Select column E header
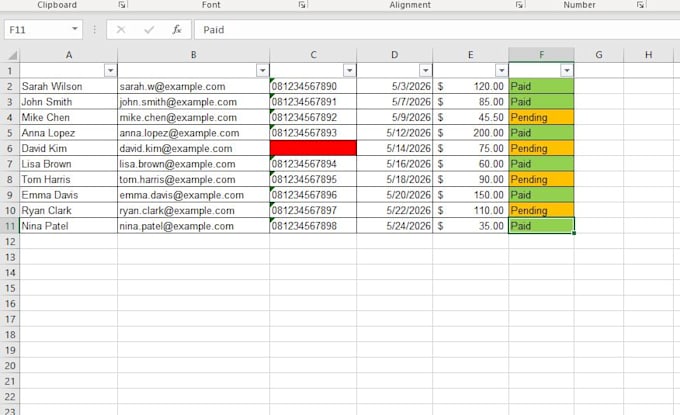Image resolution: width=680 pixels, height=415 pixels. tap(471, 55)
